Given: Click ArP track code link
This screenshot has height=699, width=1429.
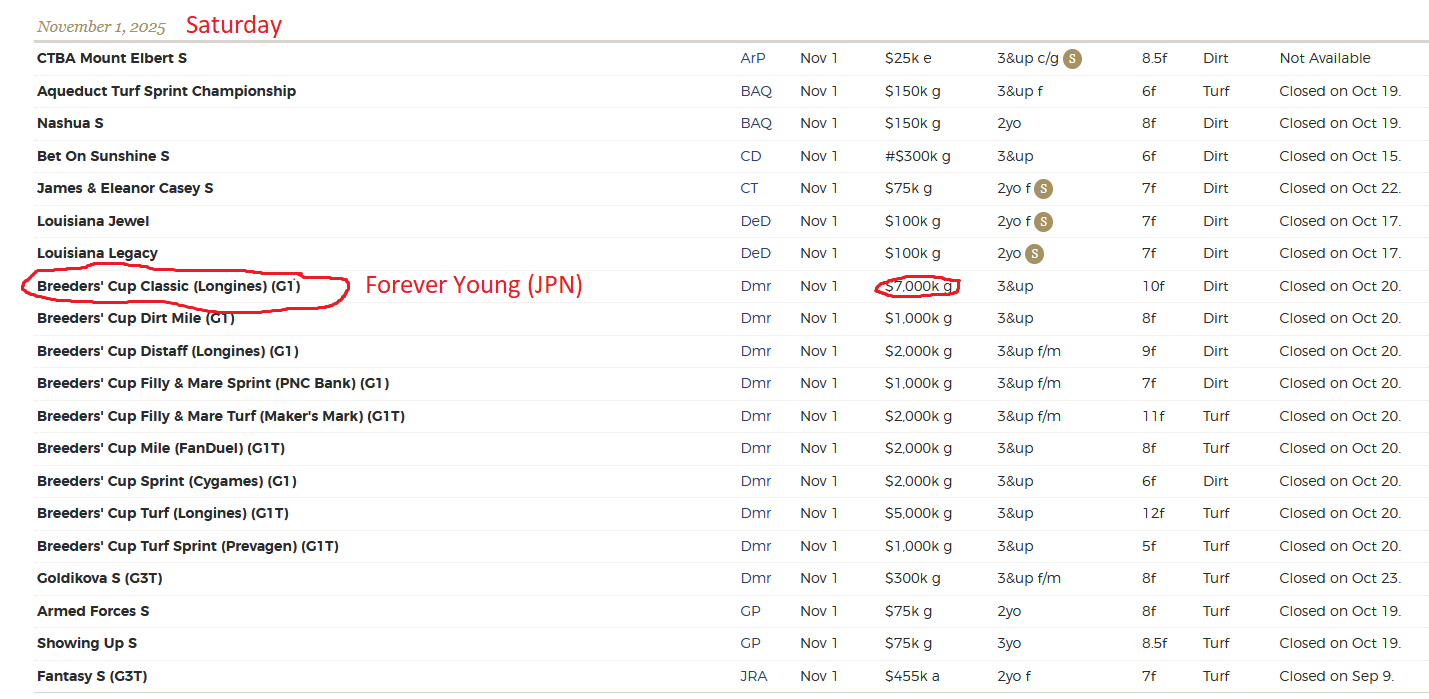Looking at the screenshot, I should coord(753,58).
